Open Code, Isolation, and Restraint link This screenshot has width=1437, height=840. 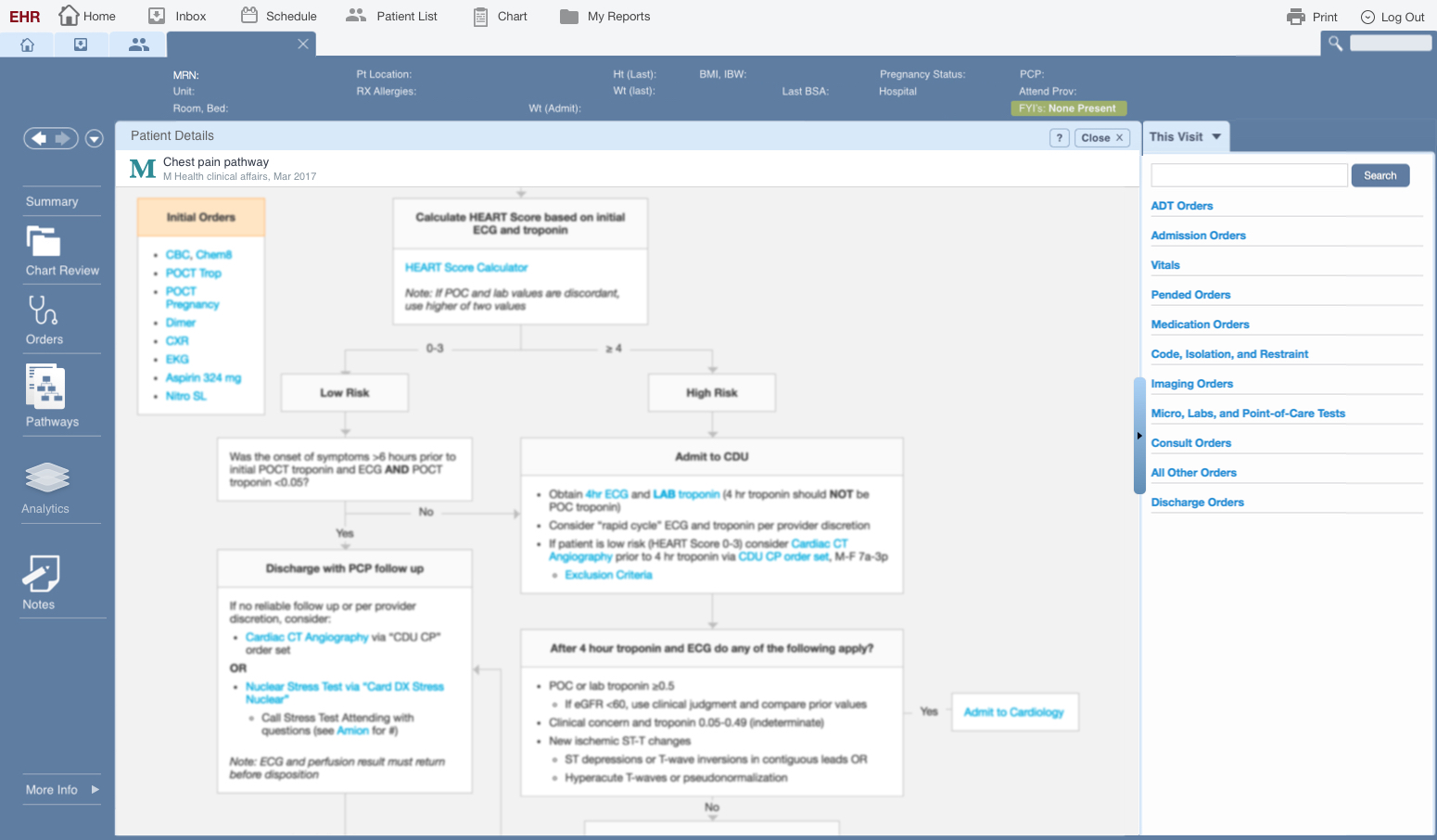pyautogui.click(x=1229, y=354)
